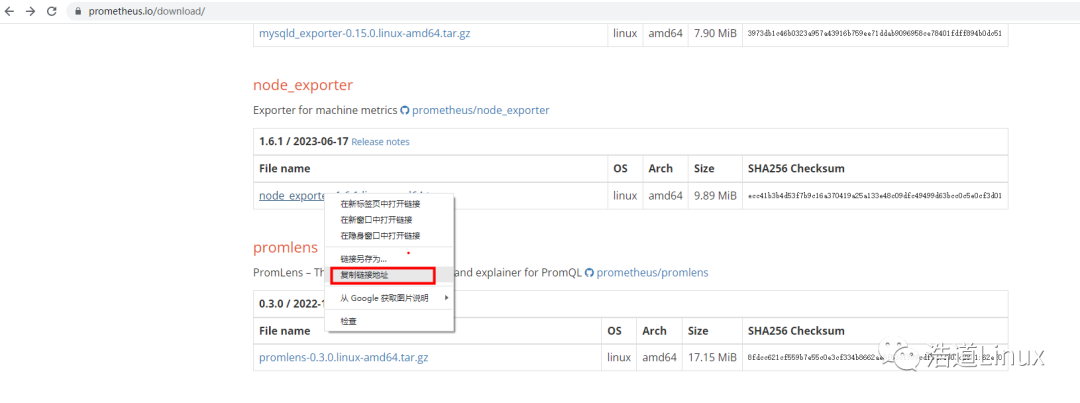This screenshot has width=1080, height=403.
Task: Click File name header in promlens table
Action: pos(284,331)
